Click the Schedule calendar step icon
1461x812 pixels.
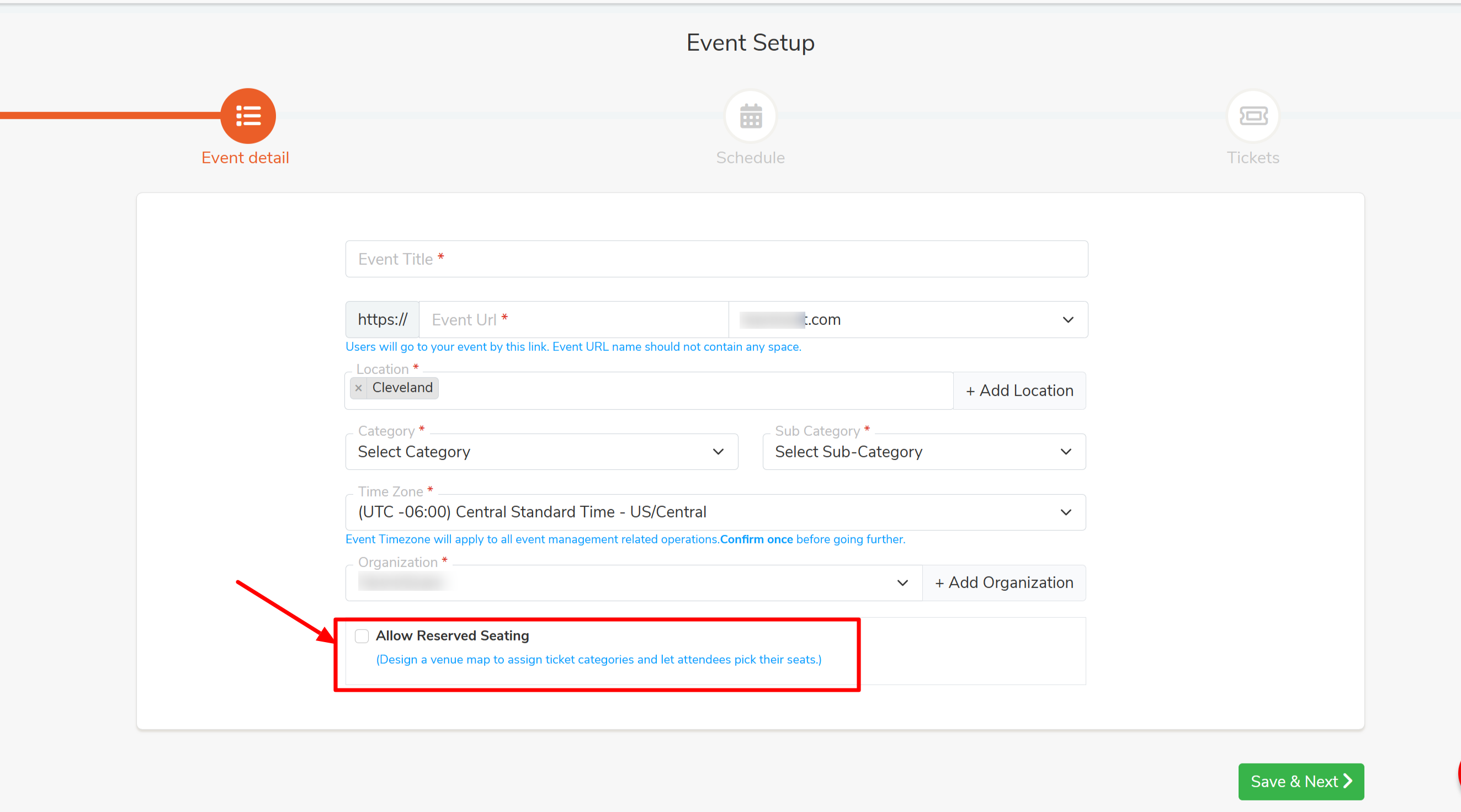tap(750, 116)
